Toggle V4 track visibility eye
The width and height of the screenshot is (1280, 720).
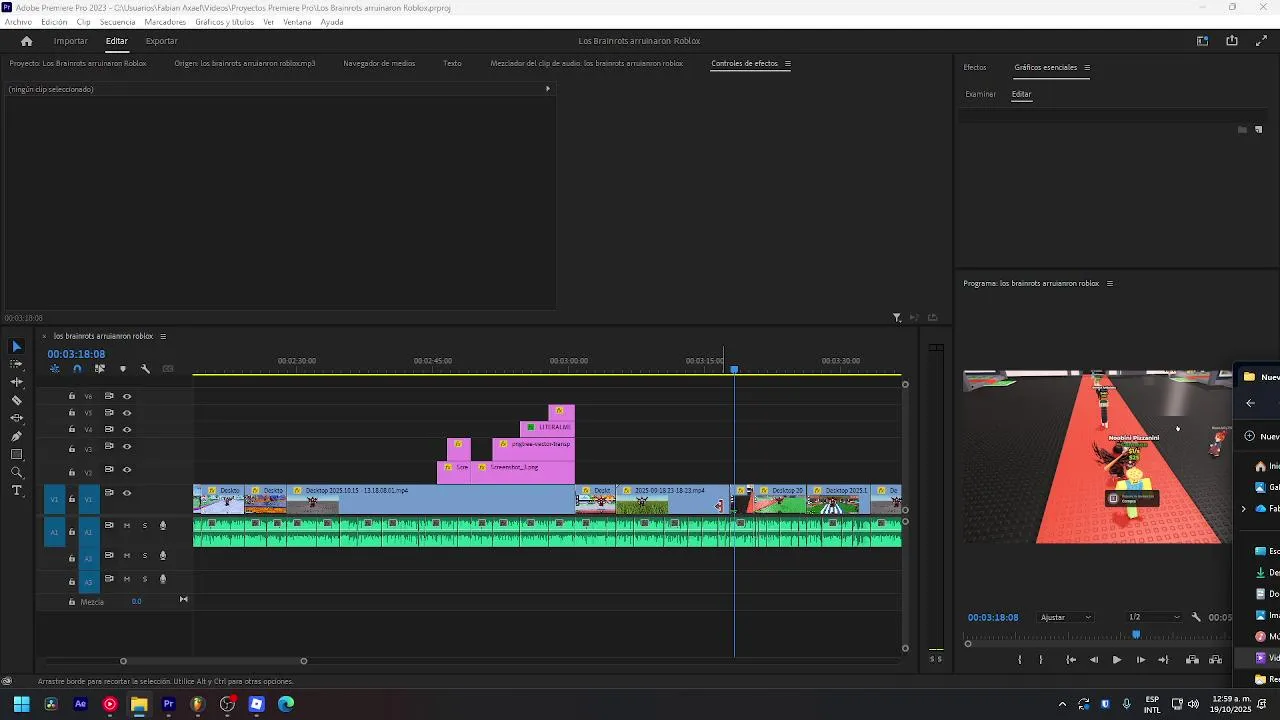(127, 428)
